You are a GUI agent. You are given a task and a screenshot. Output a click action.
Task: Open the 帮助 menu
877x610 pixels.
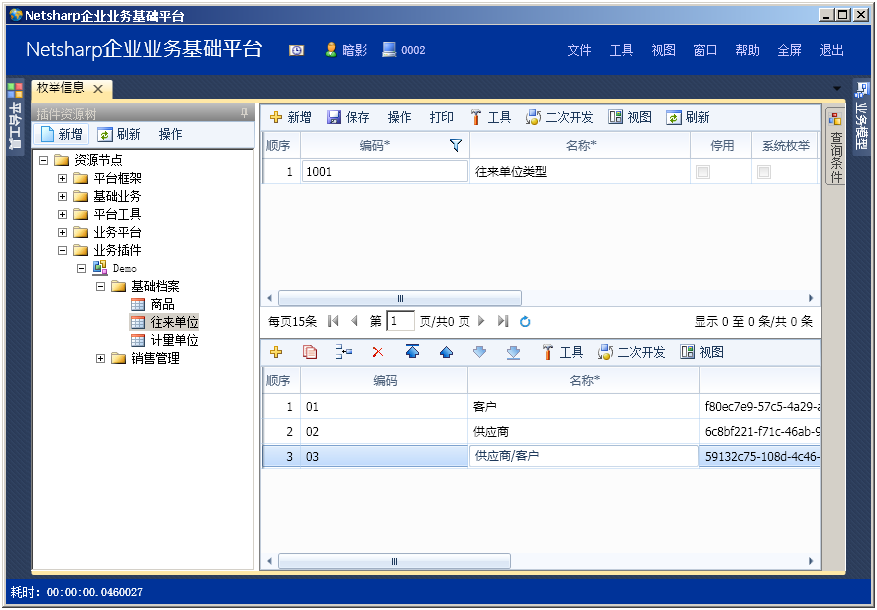click(747, 50)
